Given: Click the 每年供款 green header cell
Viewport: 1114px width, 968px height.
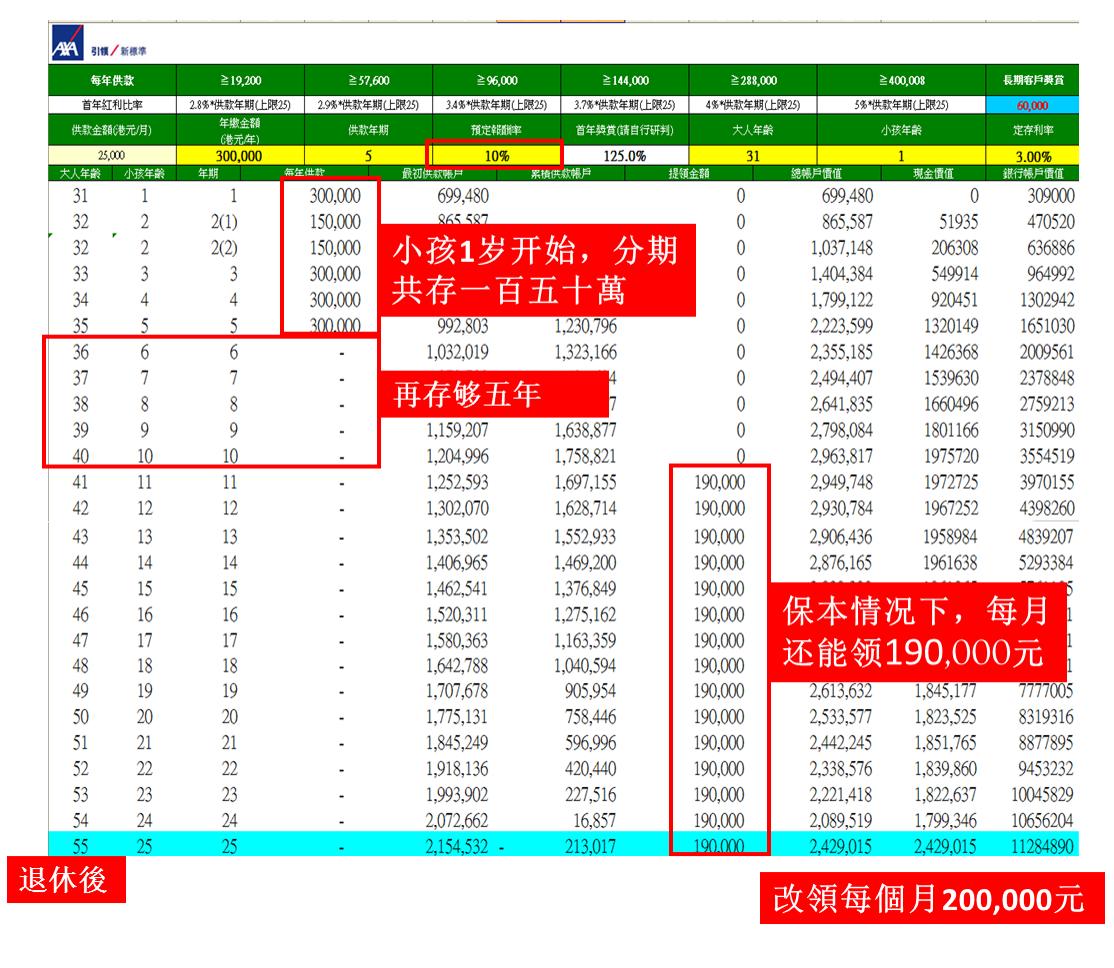Looking at the screenshot, I should pos(112,81).
